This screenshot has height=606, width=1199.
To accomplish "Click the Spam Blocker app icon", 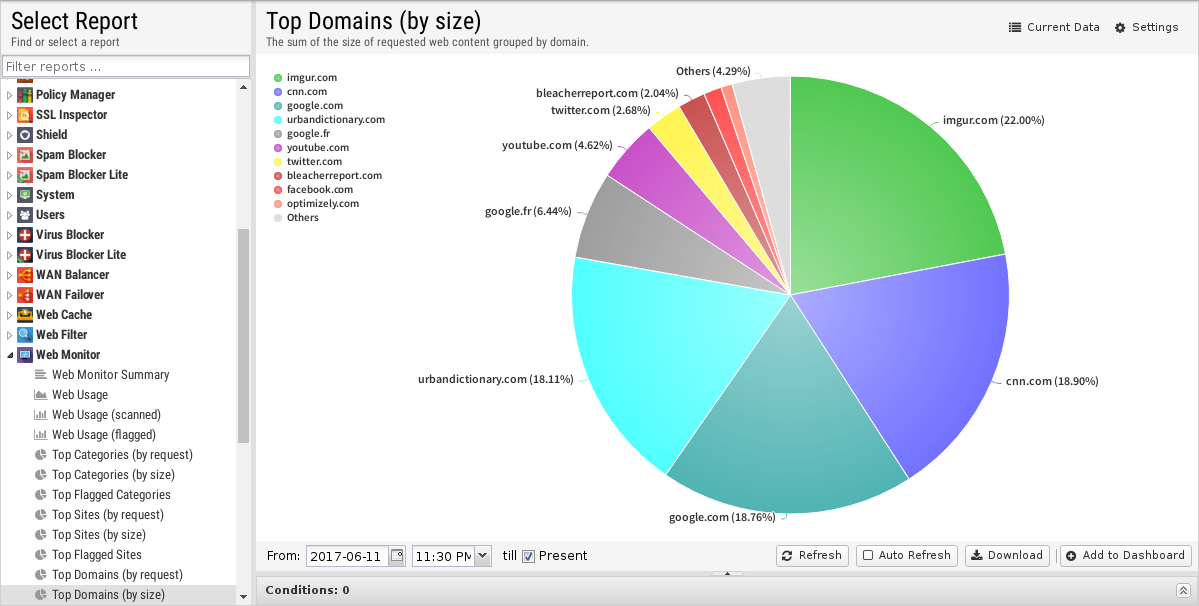I will (x=24, y=154).
